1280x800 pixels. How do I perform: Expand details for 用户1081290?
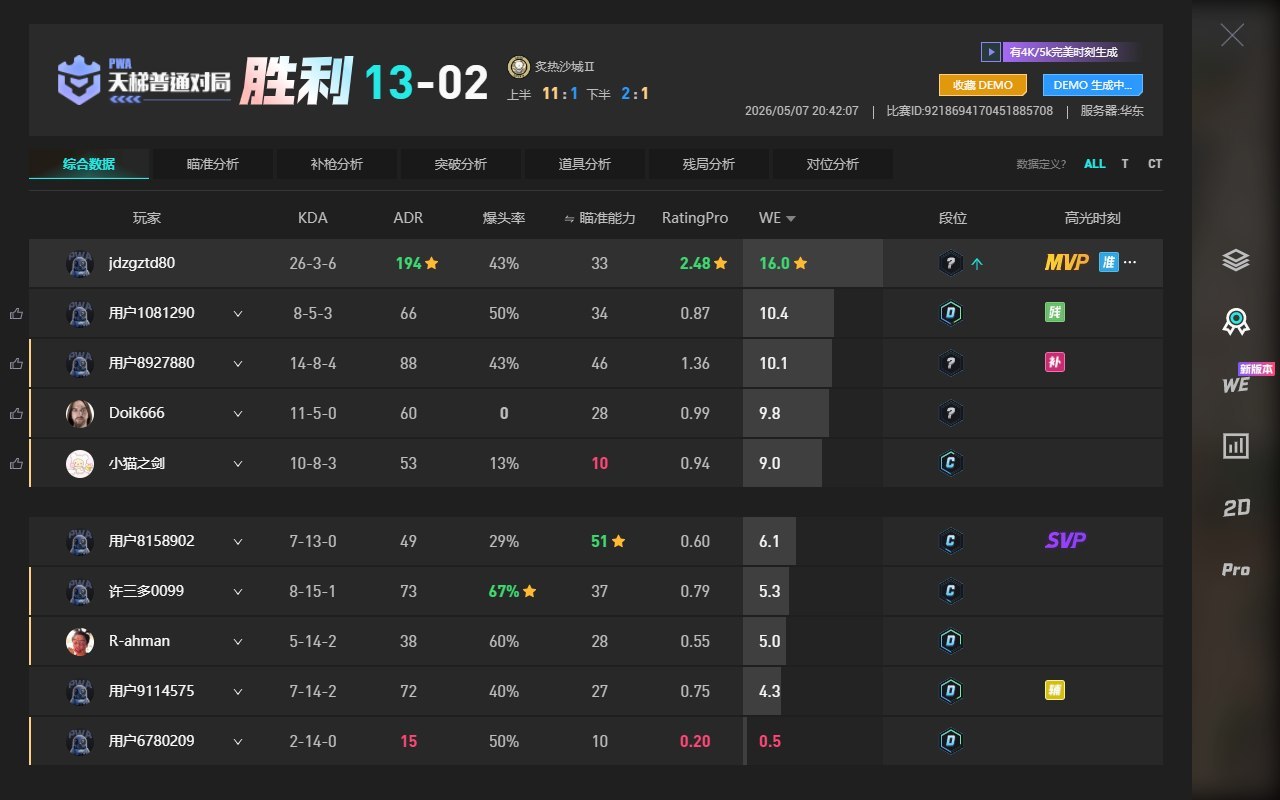[x=238, y=313]
